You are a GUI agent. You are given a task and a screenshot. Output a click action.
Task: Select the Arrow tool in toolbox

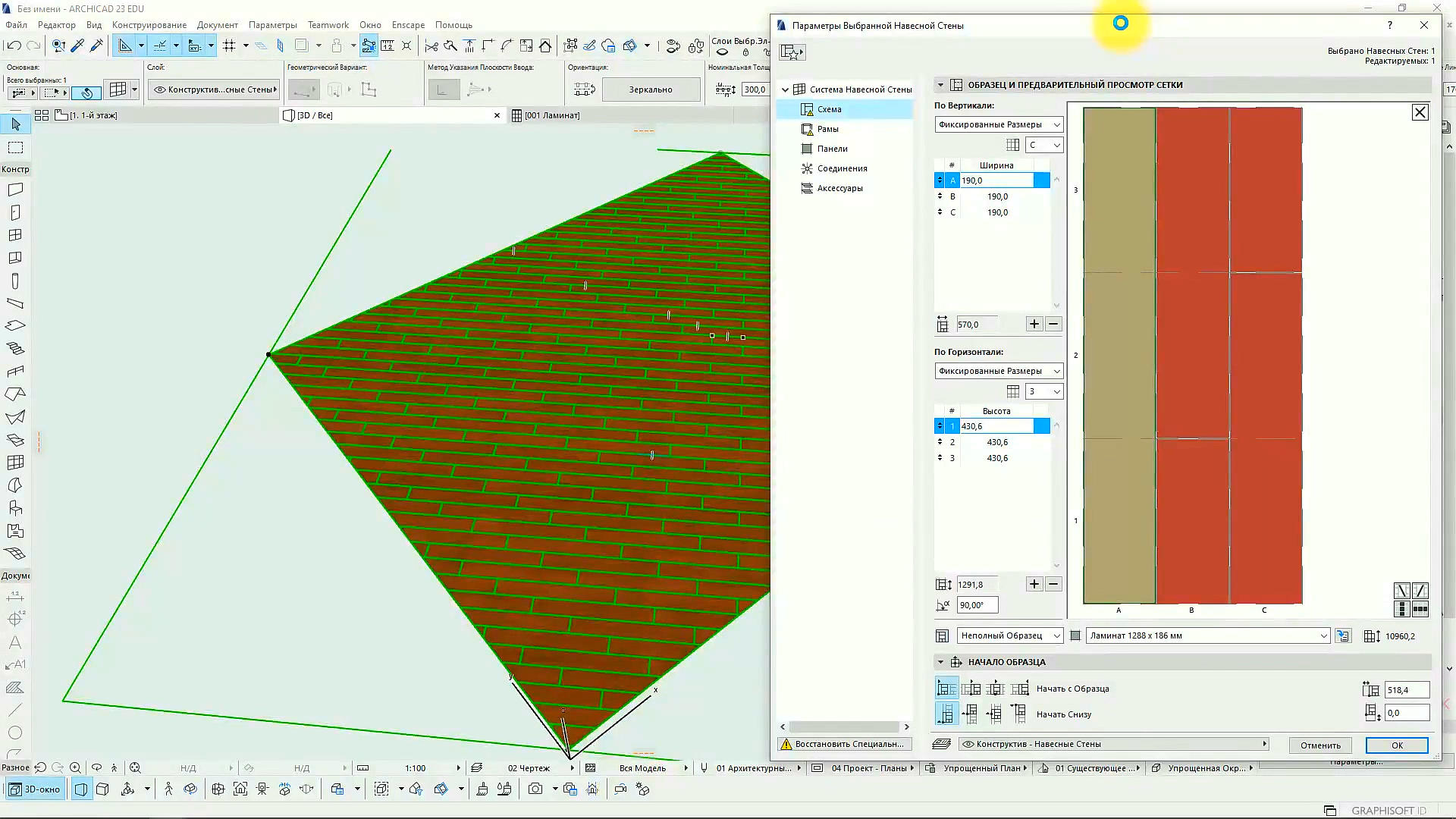[x=15, y=124]
